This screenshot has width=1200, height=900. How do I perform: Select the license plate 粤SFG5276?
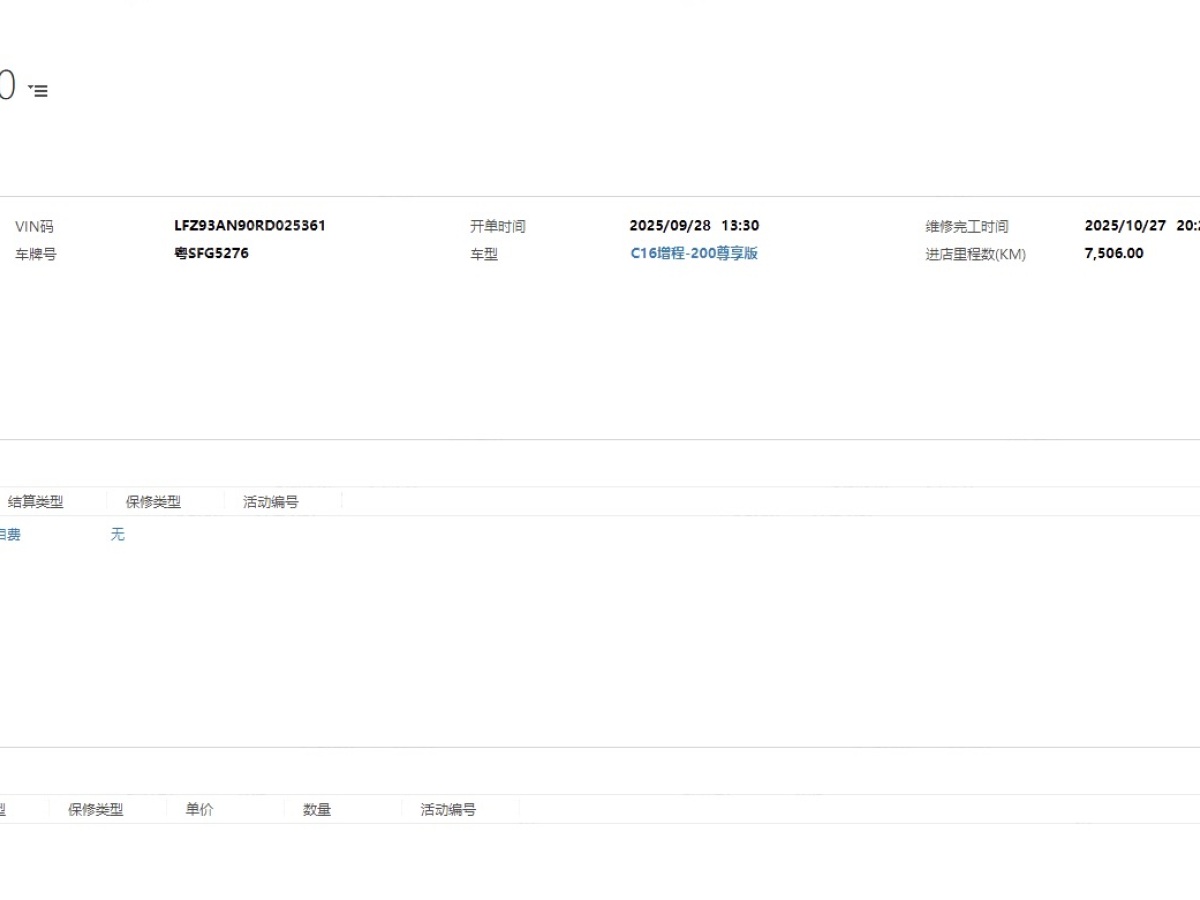click(211, 254)
